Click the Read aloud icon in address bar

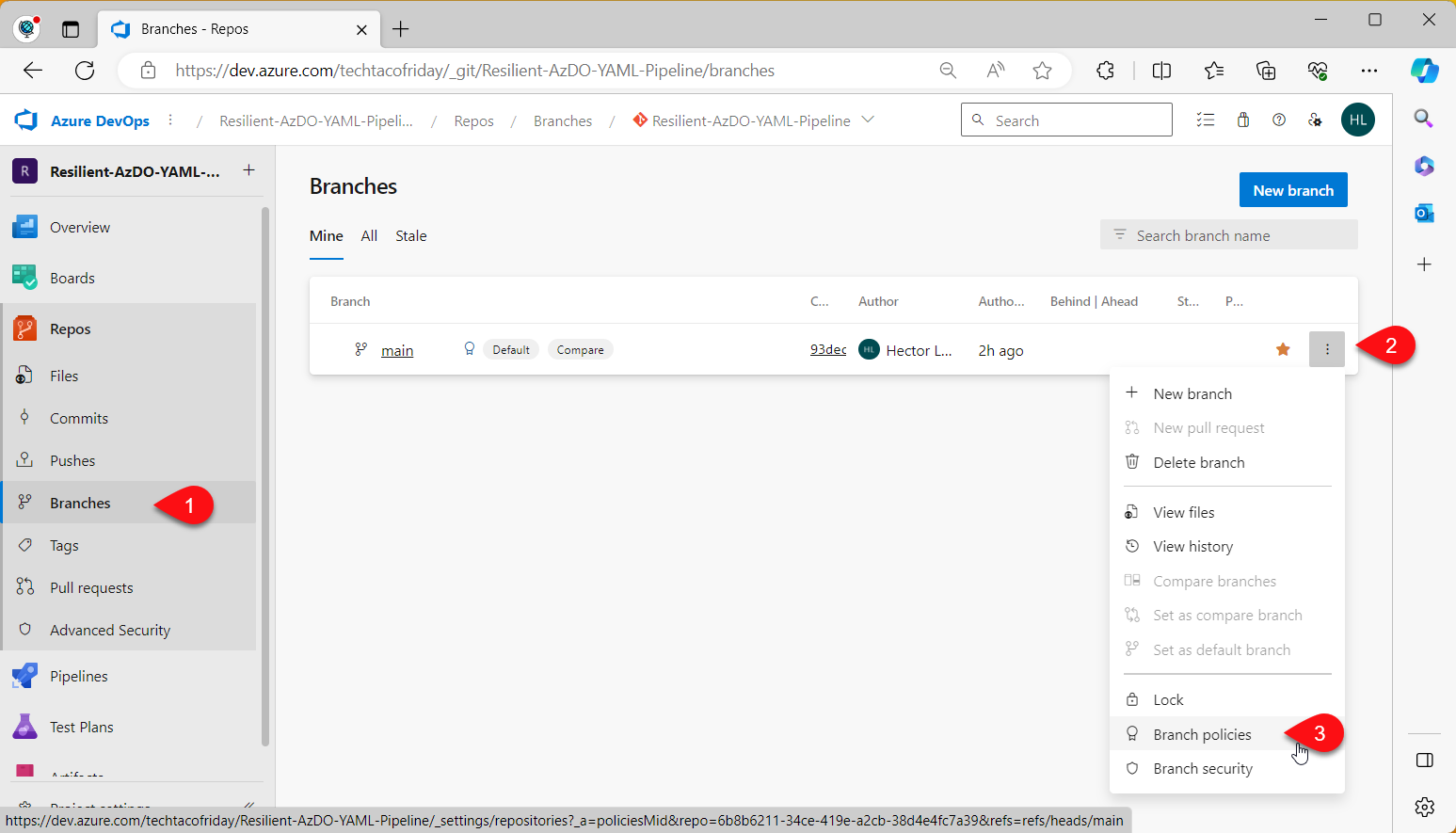click(995, 71)
